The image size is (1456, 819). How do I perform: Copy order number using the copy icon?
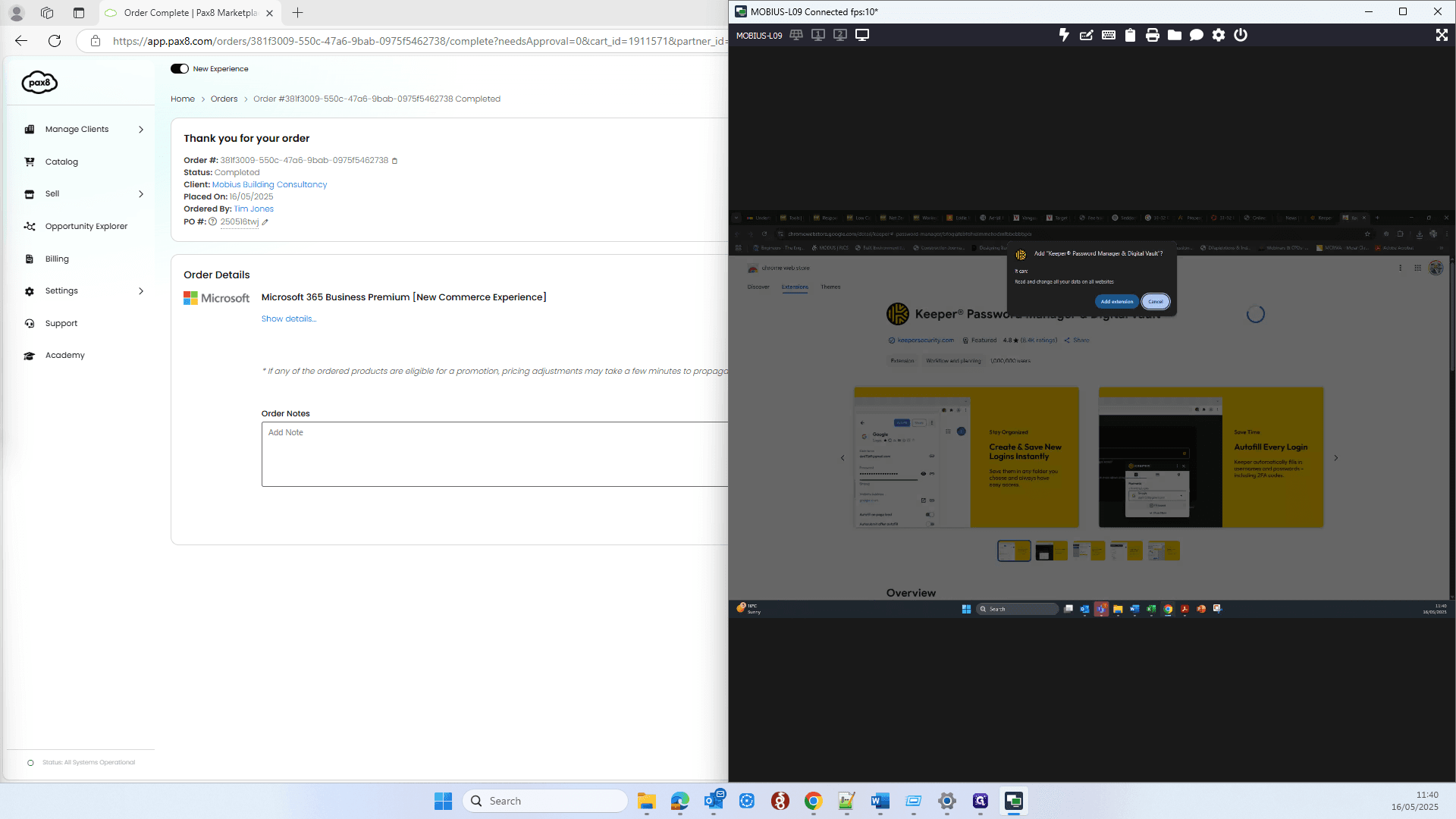[x=394, y=161]
